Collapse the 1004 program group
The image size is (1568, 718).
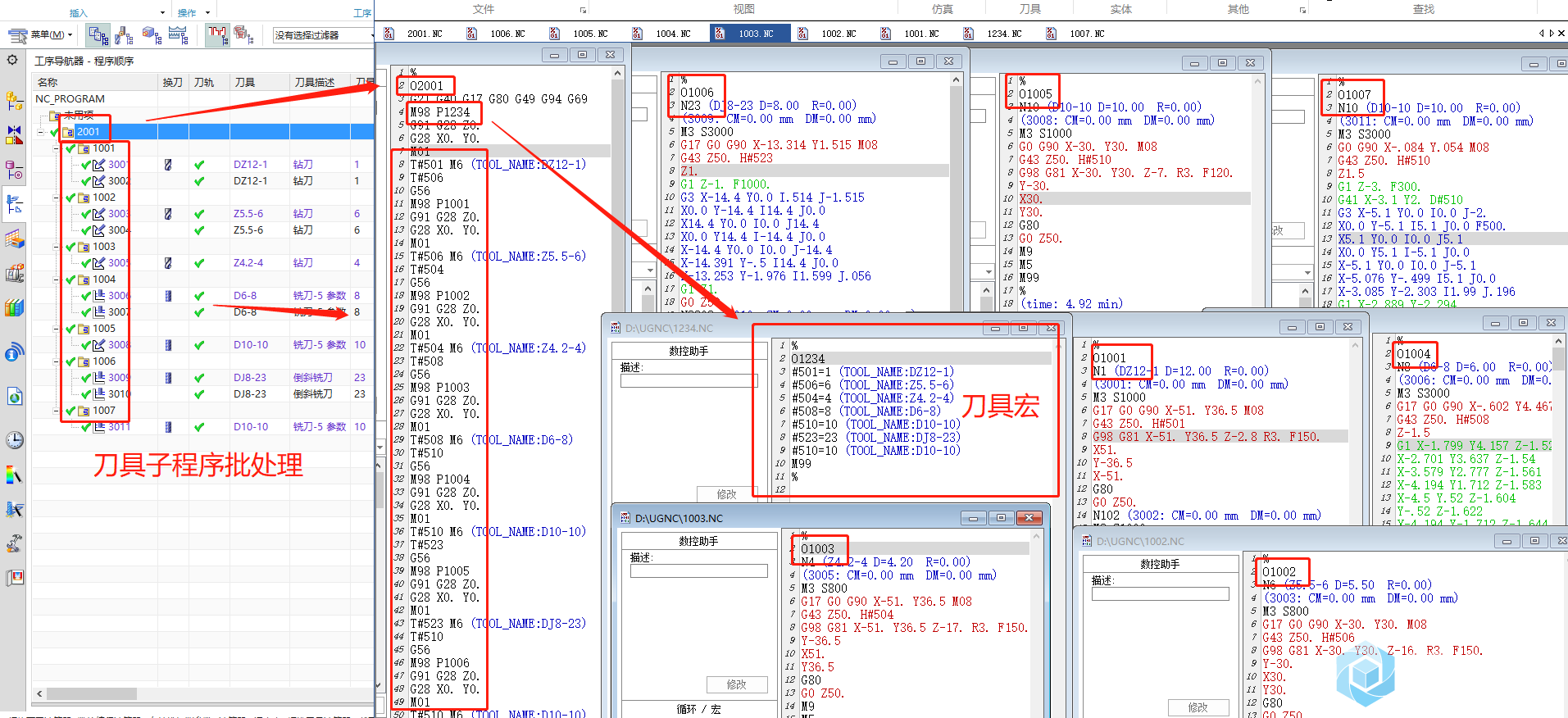pyautogui.click(x=57, y=279)
